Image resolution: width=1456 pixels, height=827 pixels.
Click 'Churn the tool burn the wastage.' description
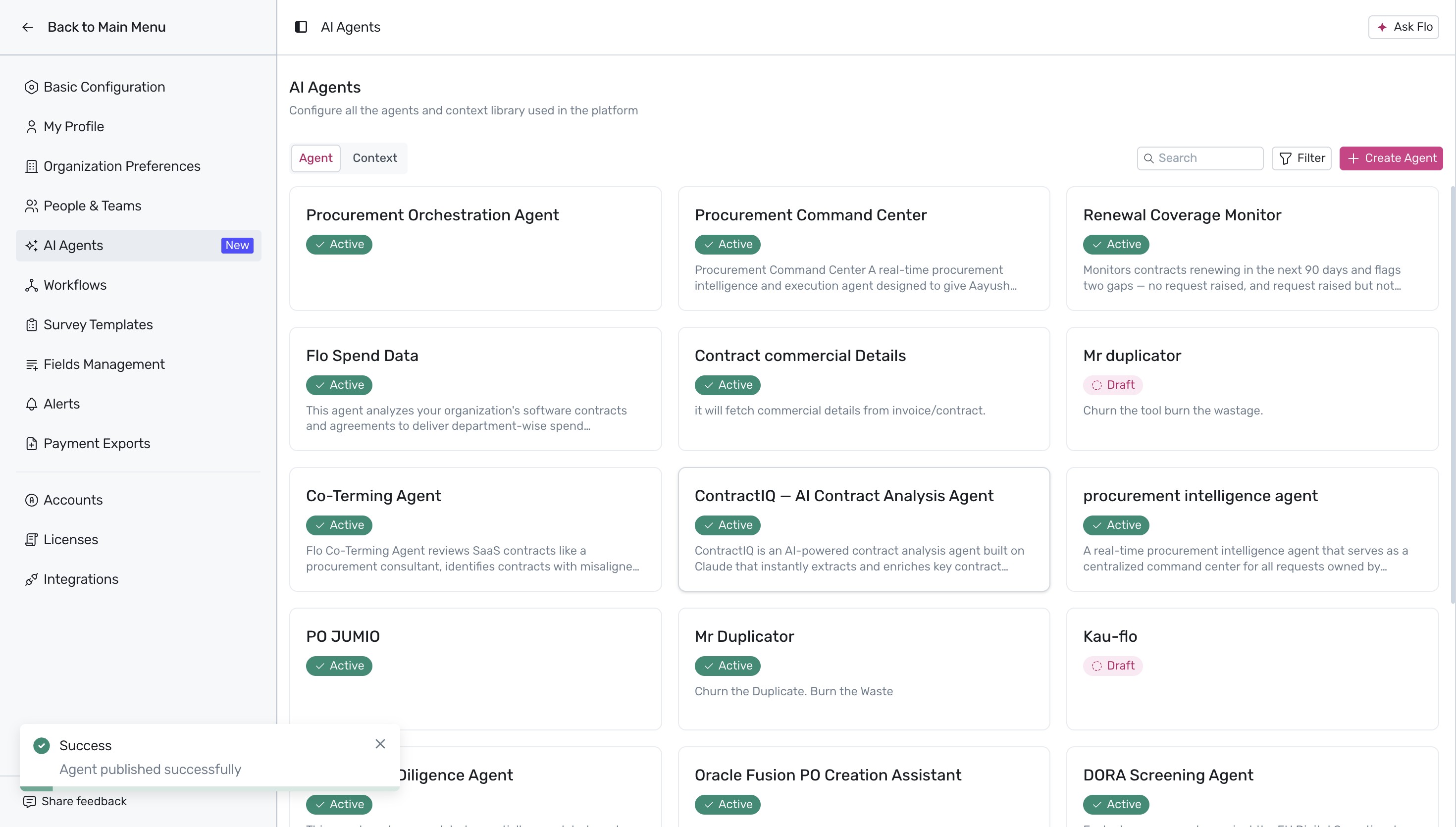[1173, 411]
